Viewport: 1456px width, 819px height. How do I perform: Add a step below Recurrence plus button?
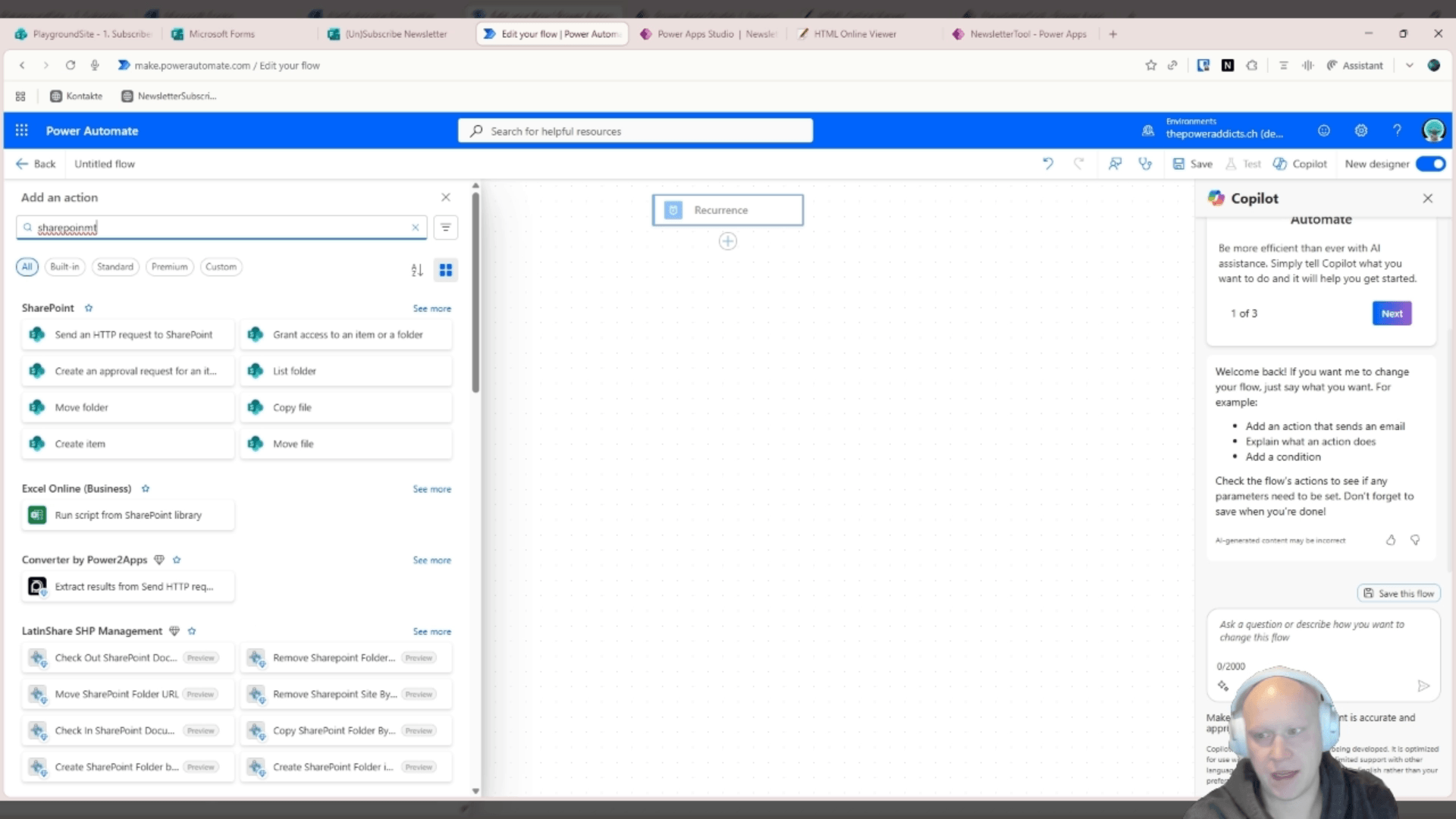click(727, 241)
